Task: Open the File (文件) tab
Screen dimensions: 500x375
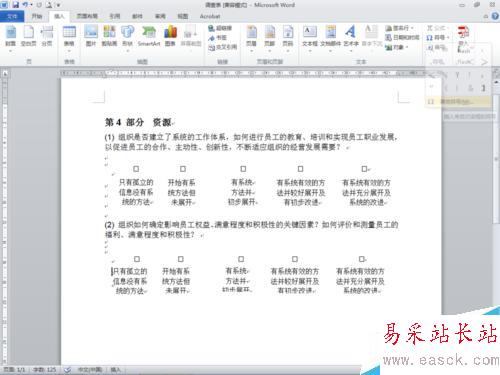Action: (12, 16)
